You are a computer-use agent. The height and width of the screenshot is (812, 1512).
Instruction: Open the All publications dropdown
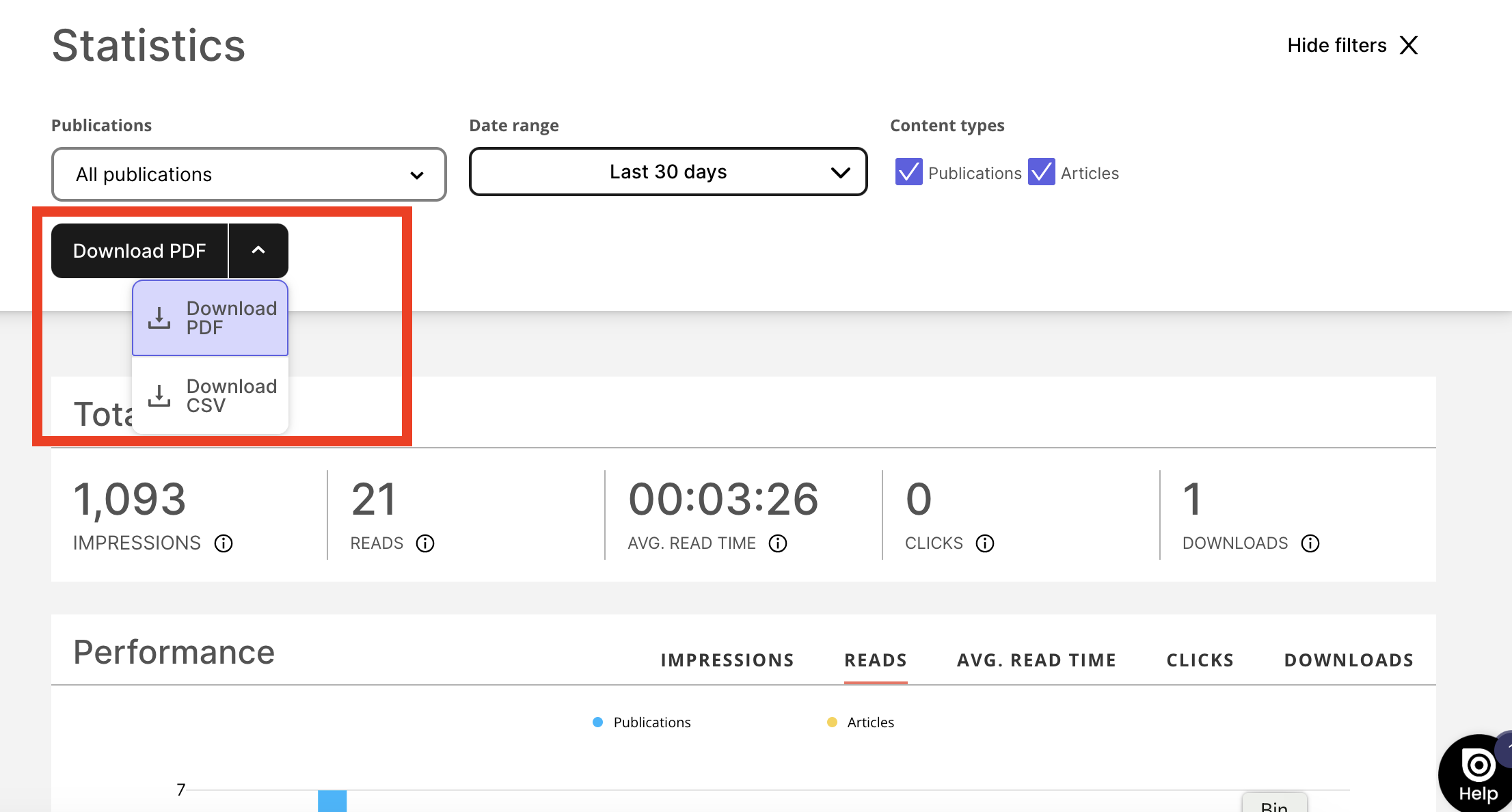point(249,174)
